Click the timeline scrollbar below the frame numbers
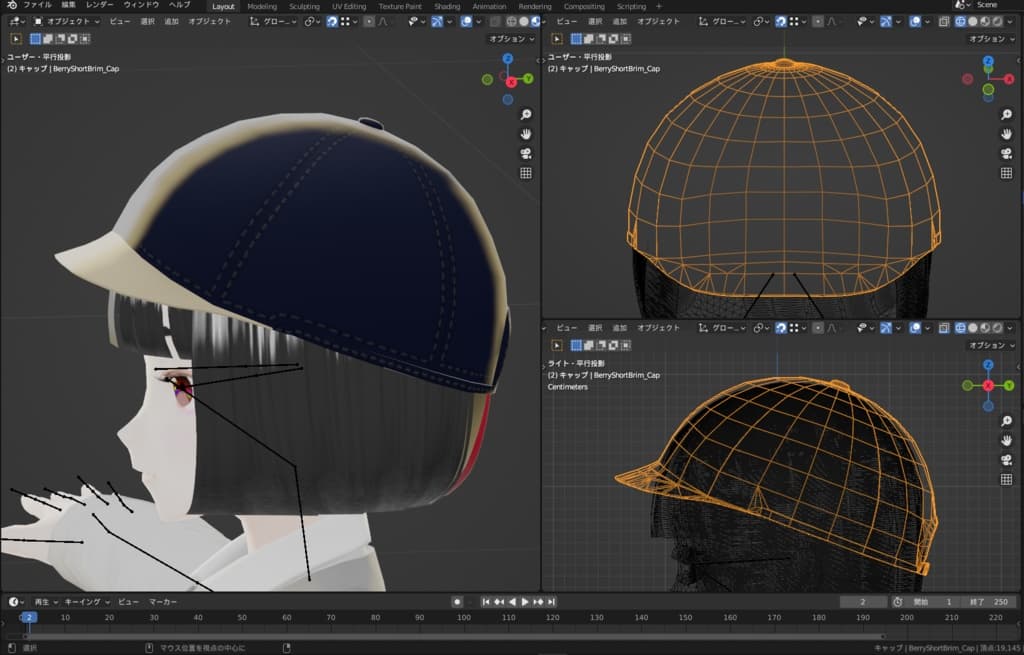Viewport: 1024px width, 655px height. (450, 635)
